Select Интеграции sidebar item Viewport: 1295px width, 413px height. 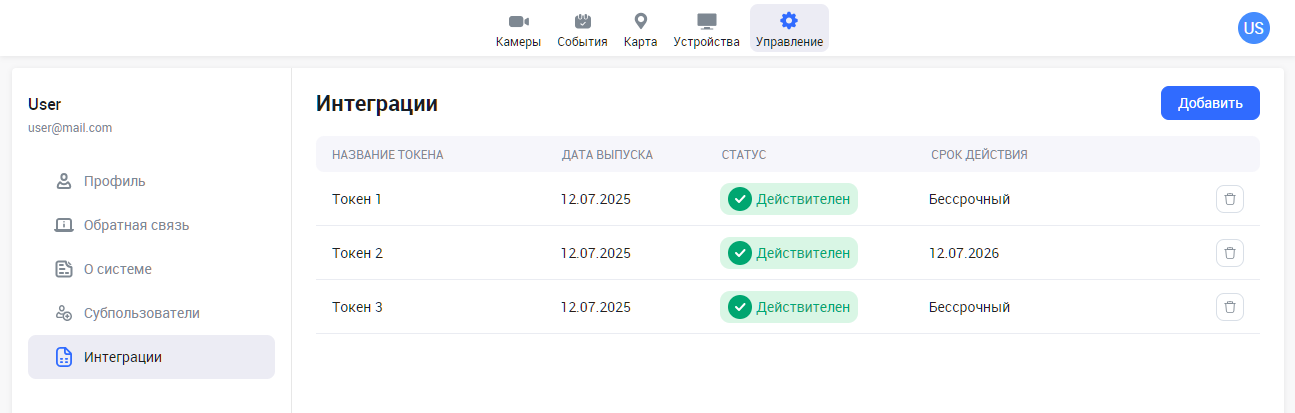[122, 357]
